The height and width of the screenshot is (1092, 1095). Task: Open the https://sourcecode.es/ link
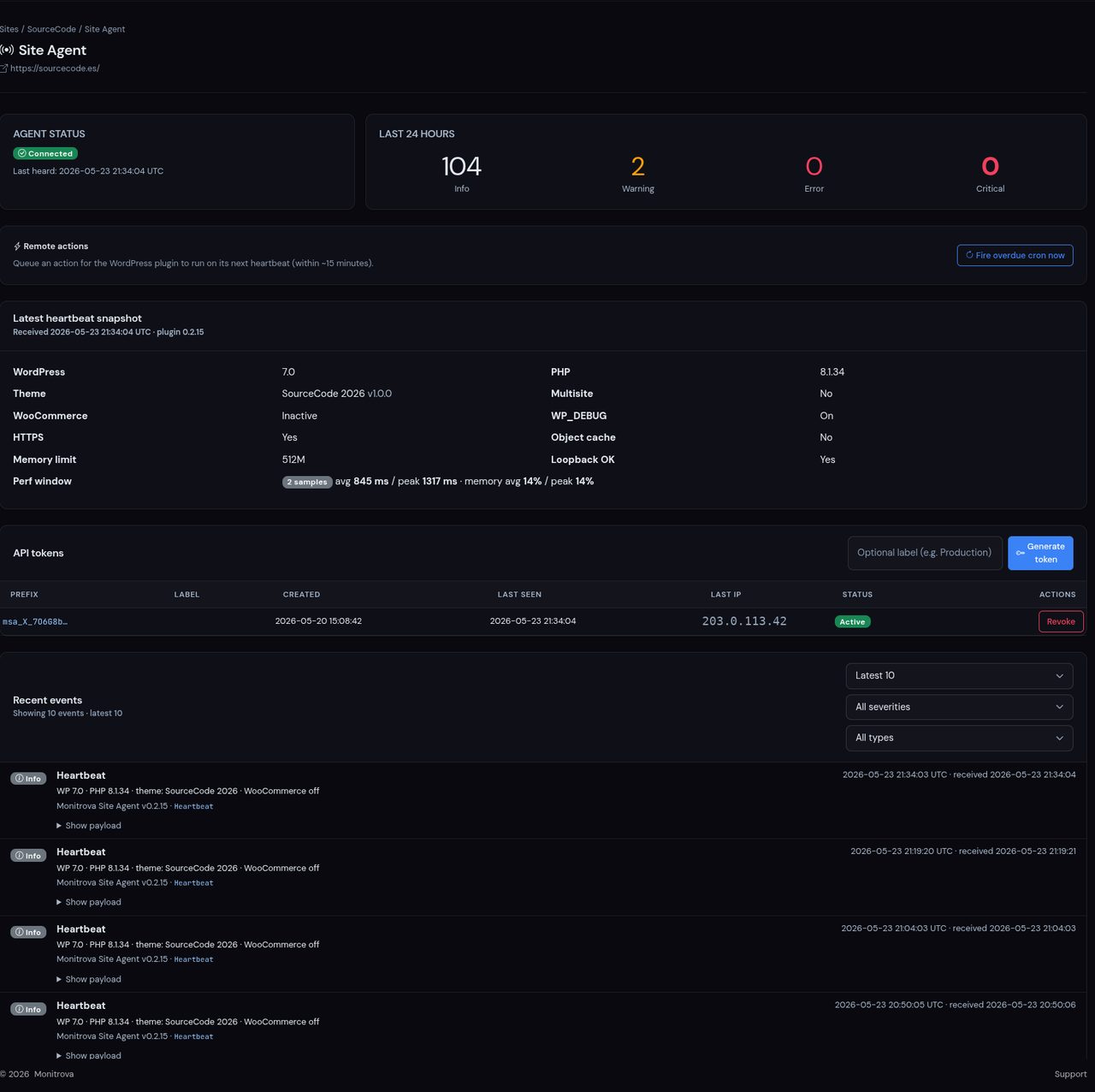(x=55, y=68)
